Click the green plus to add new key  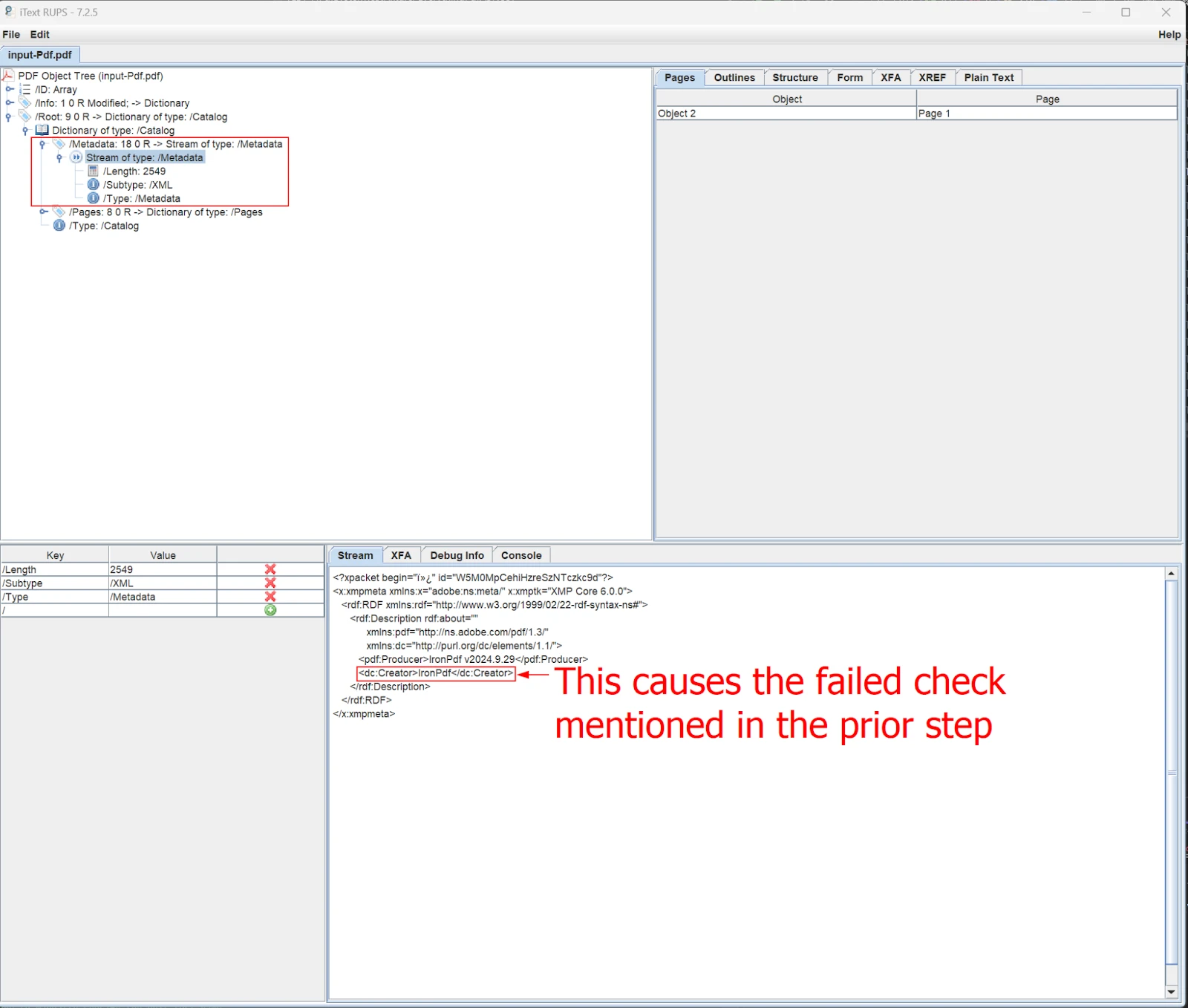click(x=270, y=610)
